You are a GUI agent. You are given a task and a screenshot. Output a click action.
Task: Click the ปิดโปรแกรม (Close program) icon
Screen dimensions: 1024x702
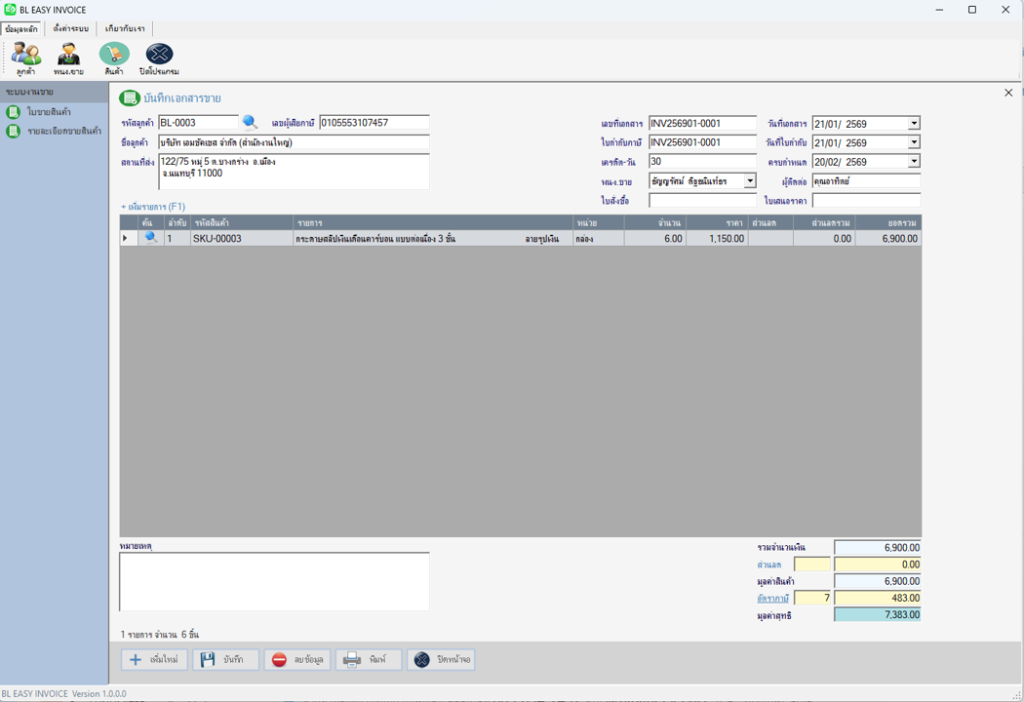click(x=159, y=58)
